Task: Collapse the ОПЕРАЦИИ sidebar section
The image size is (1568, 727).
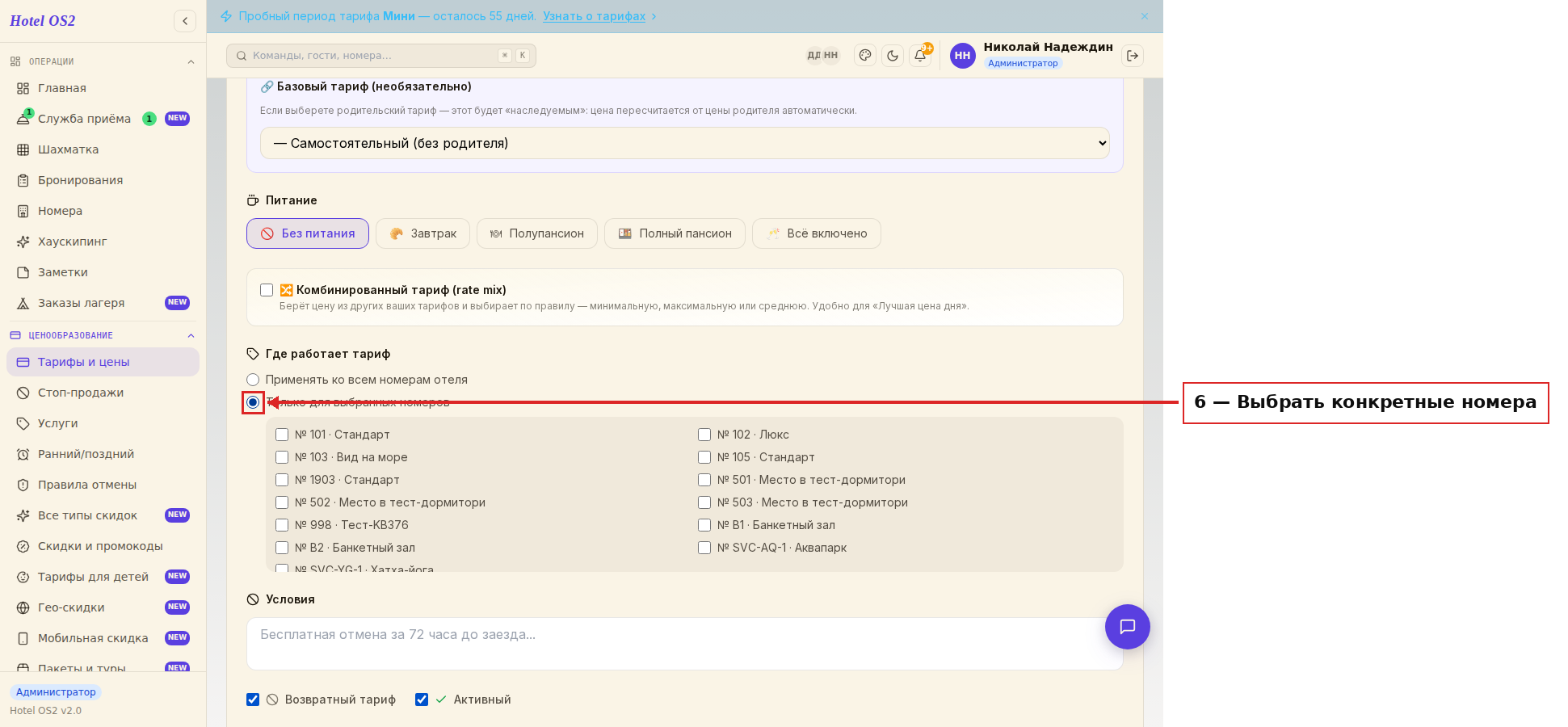Action: (x=191, y=62)
